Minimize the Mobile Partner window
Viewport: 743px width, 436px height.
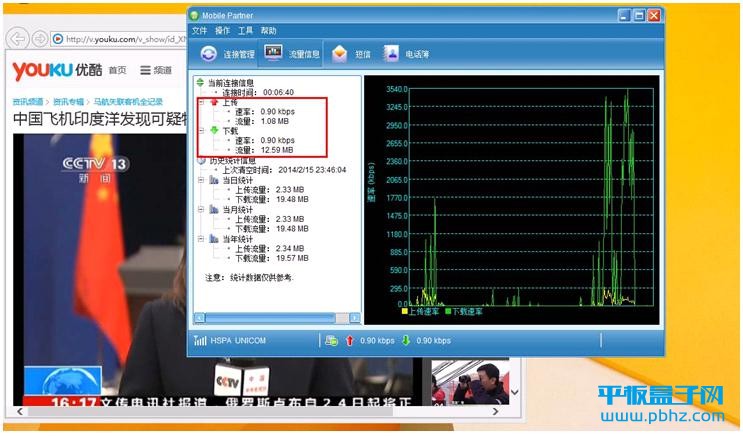[625, 16]
